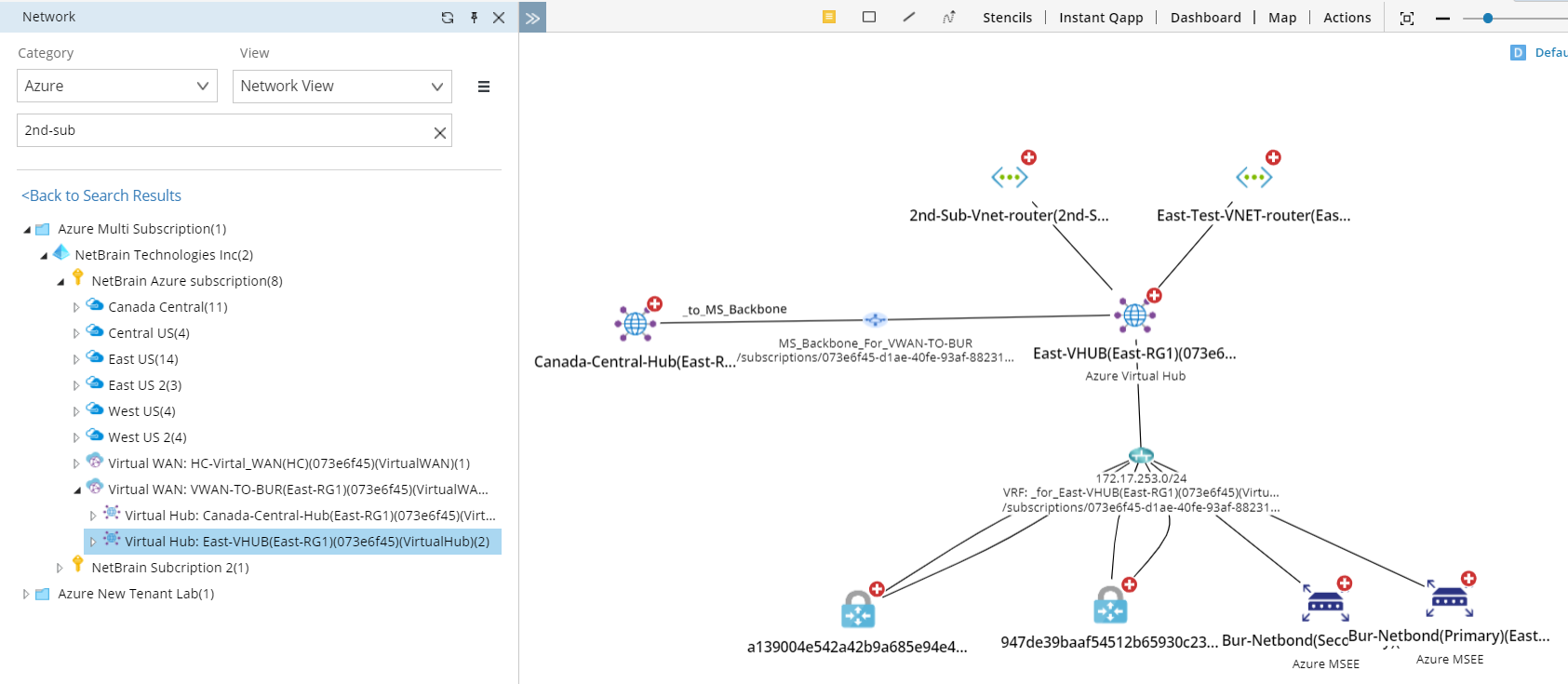Select the line drawing tool
This screenshot has height=684, width=1568.
pyautogui.click(x=909, y=17)
